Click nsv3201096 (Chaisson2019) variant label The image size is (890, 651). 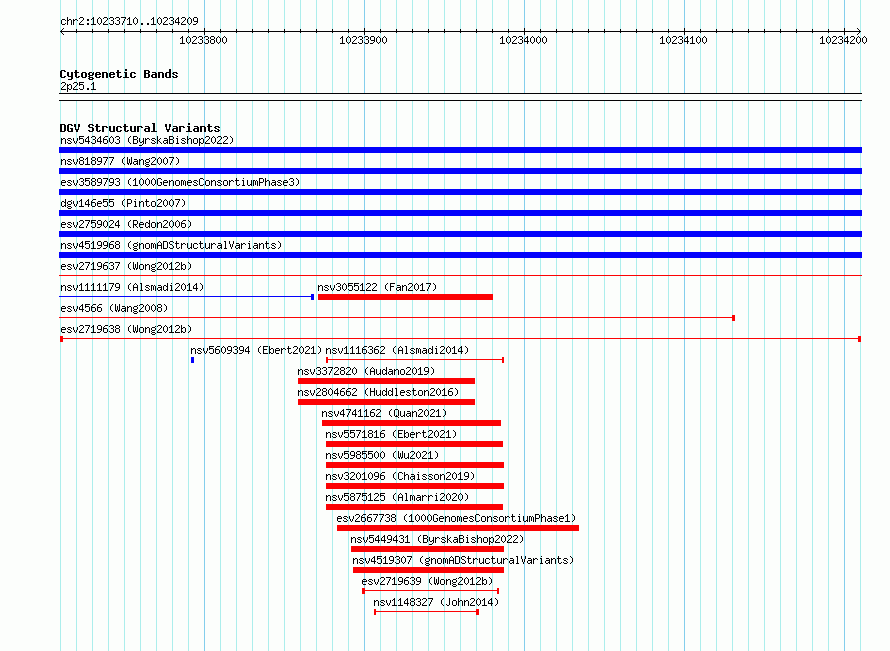point(400,476)
